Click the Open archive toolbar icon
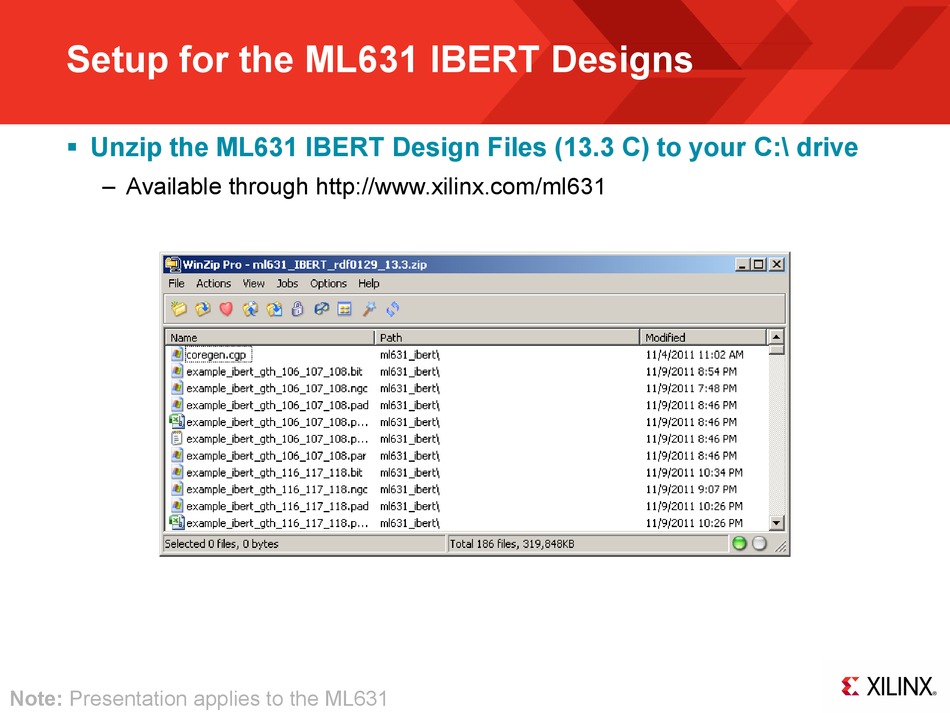The height and width of the screenshot is (713, 950). (202, 309)
